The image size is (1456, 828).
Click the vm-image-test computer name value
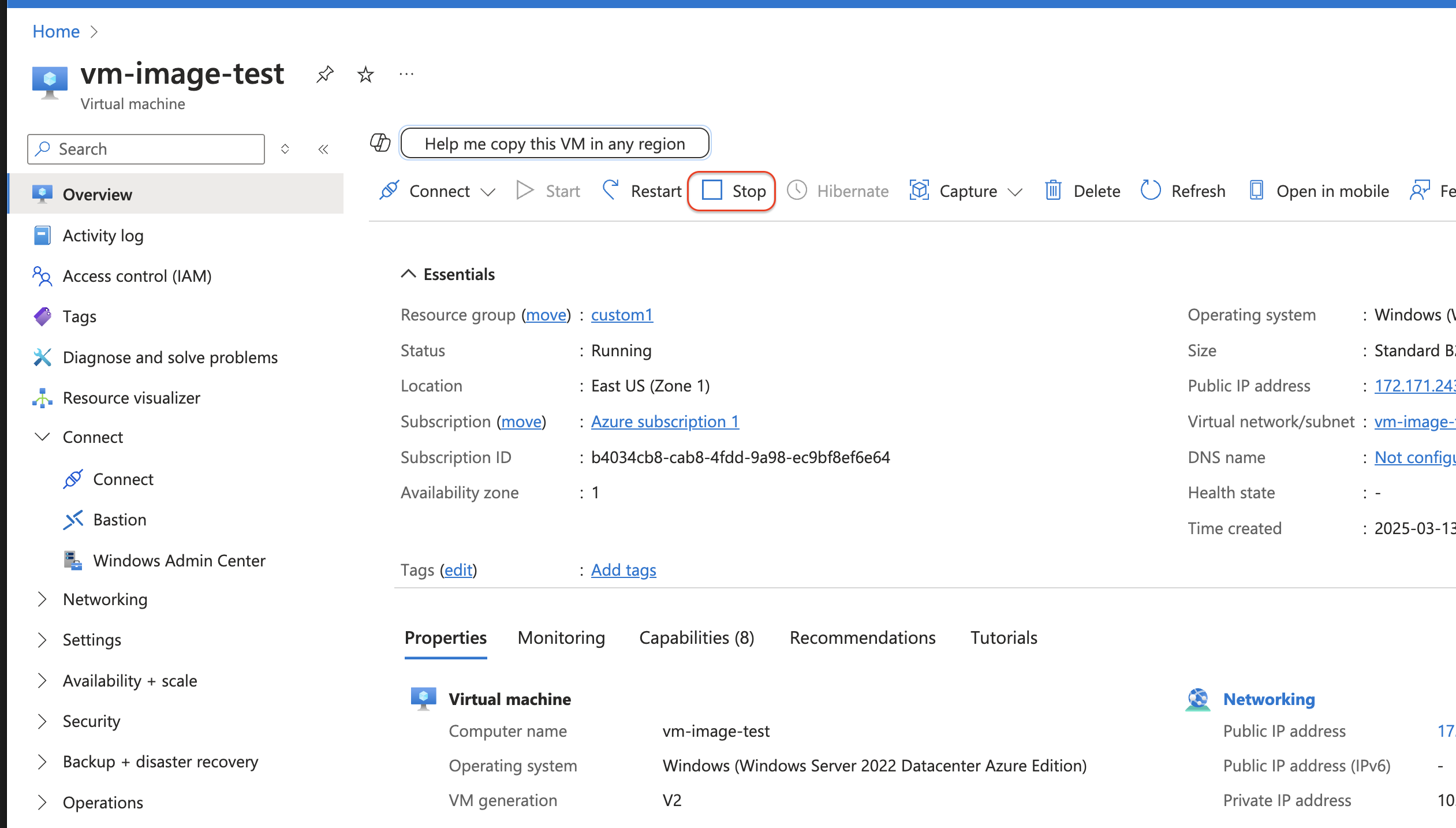716,731
